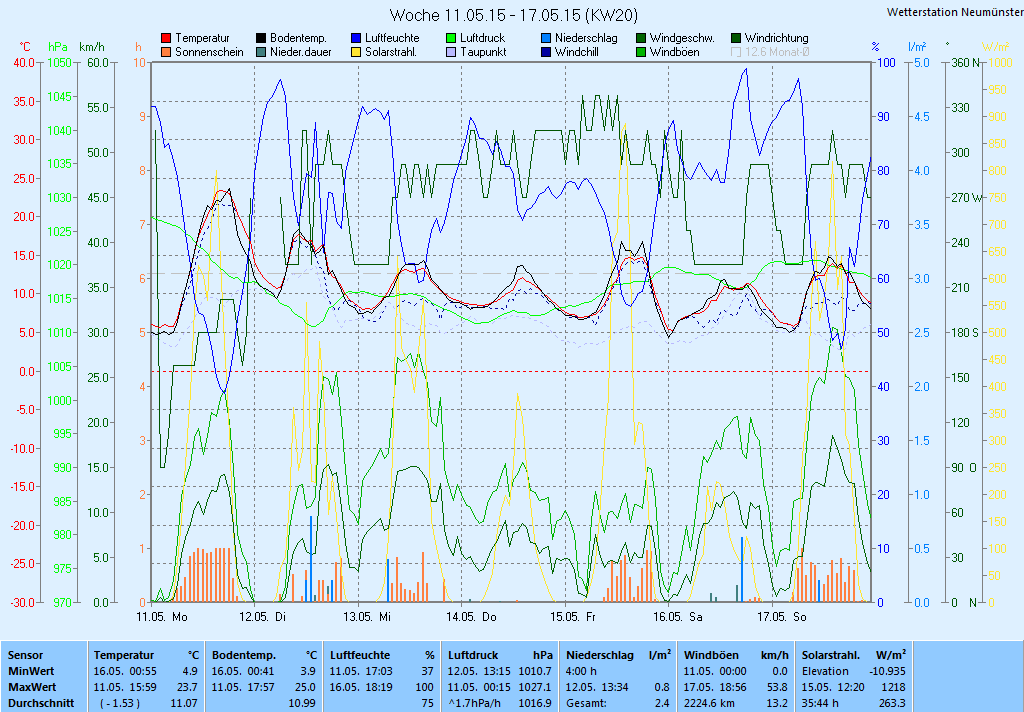
Task: Click the Luftfeuchte column header in table
Action: click(360, 655)
